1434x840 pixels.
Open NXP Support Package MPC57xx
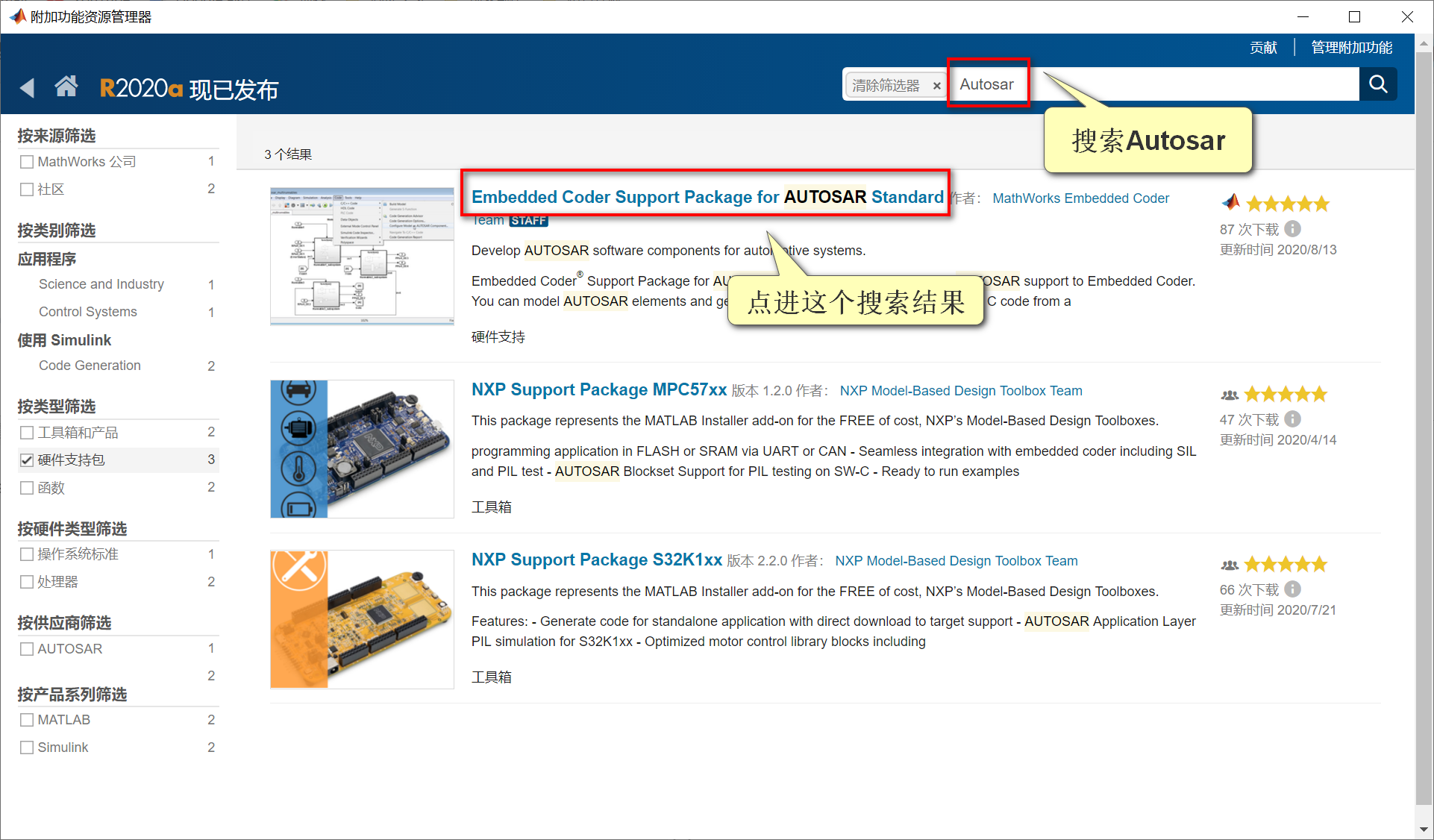point(599,389)
